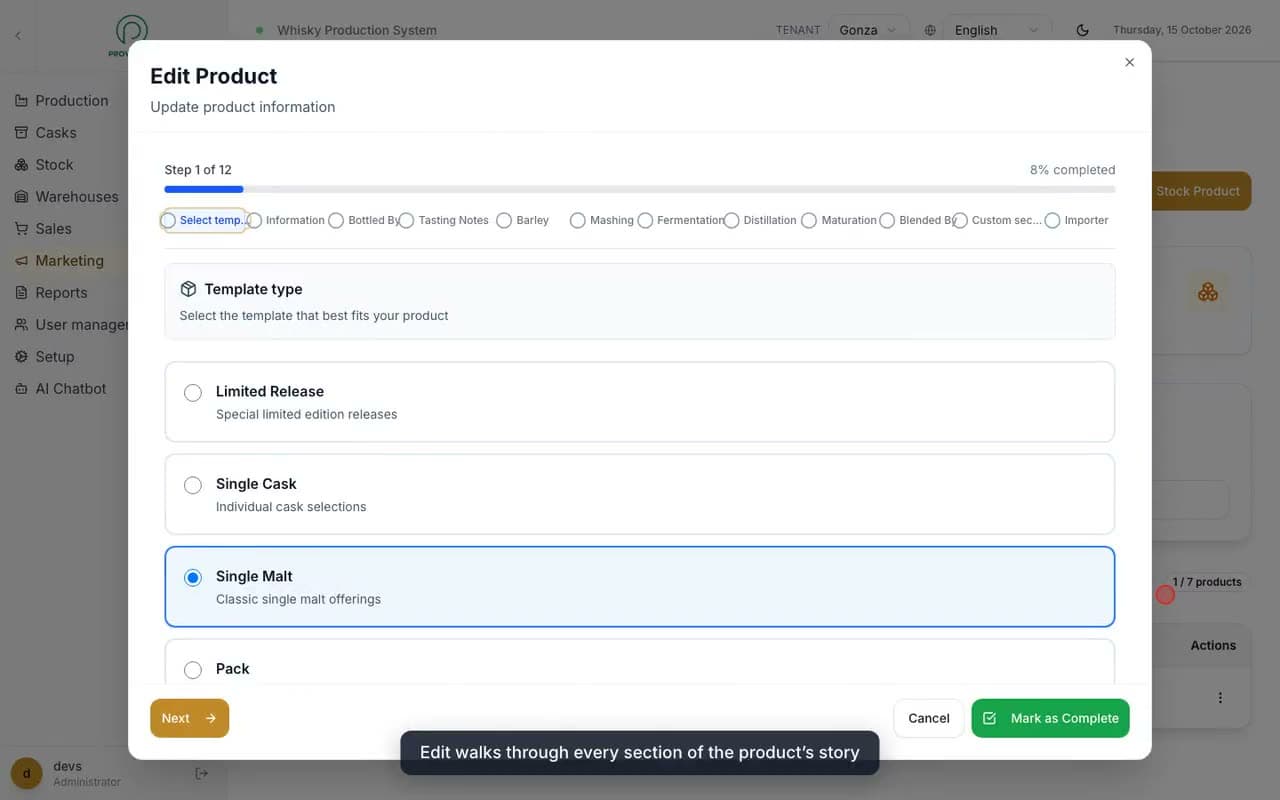The height and width of the screenshot is (800, 1280).
Task: Click the Next button
Action: click(x=189, y=718)
